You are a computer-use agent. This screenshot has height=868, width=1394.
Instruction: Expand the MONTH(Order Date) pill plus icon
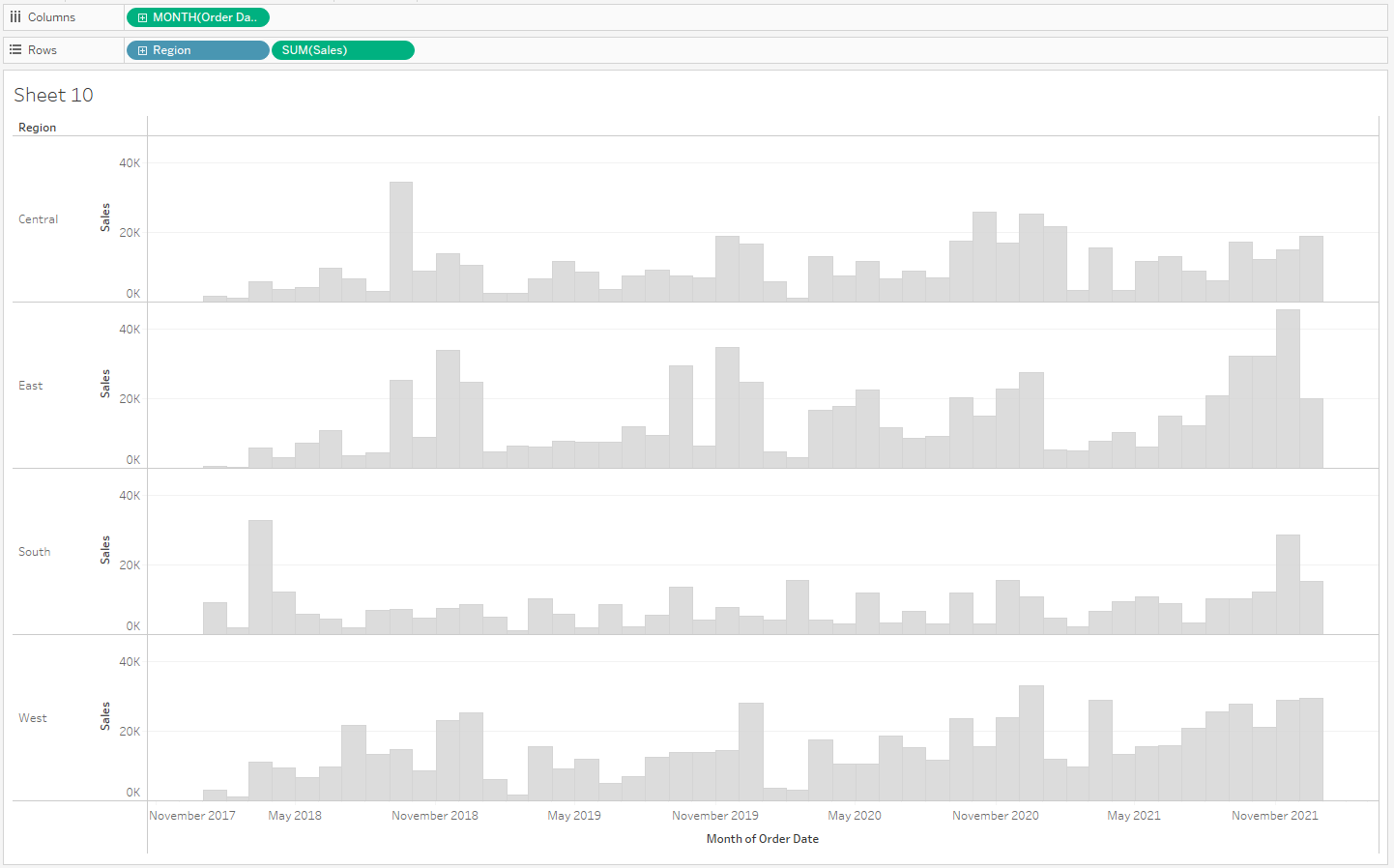(x=142, y=17)
